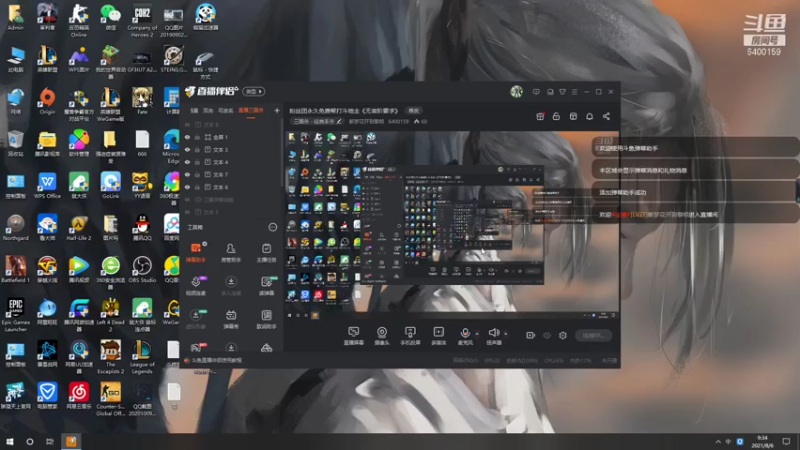Open Company of Heroes 2 shortcut
Image resolution: width=800 pixels, height=450 pixels.
coord(142,21)
